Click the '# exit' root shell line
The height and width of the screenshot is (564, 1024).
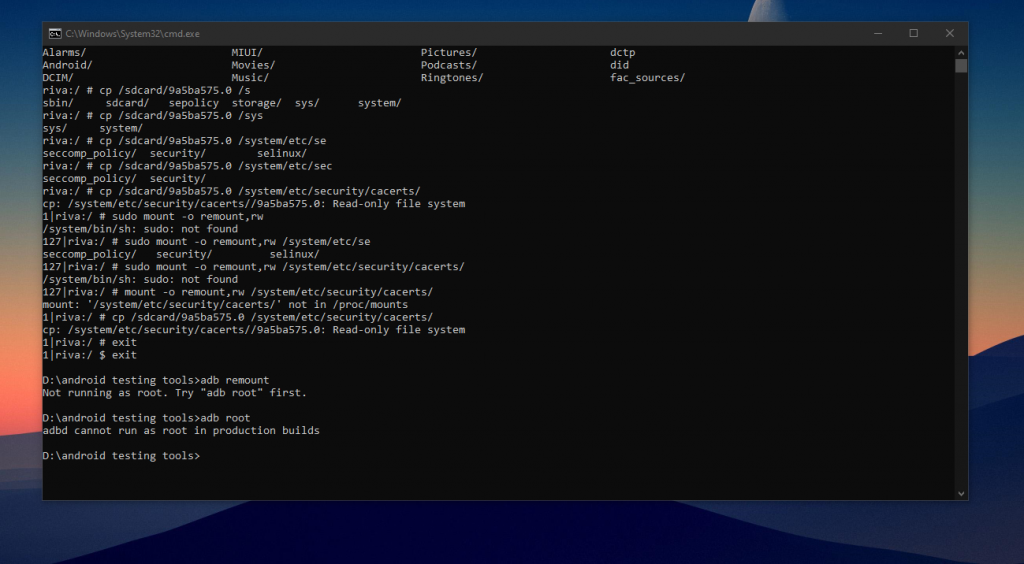point(89,343)
